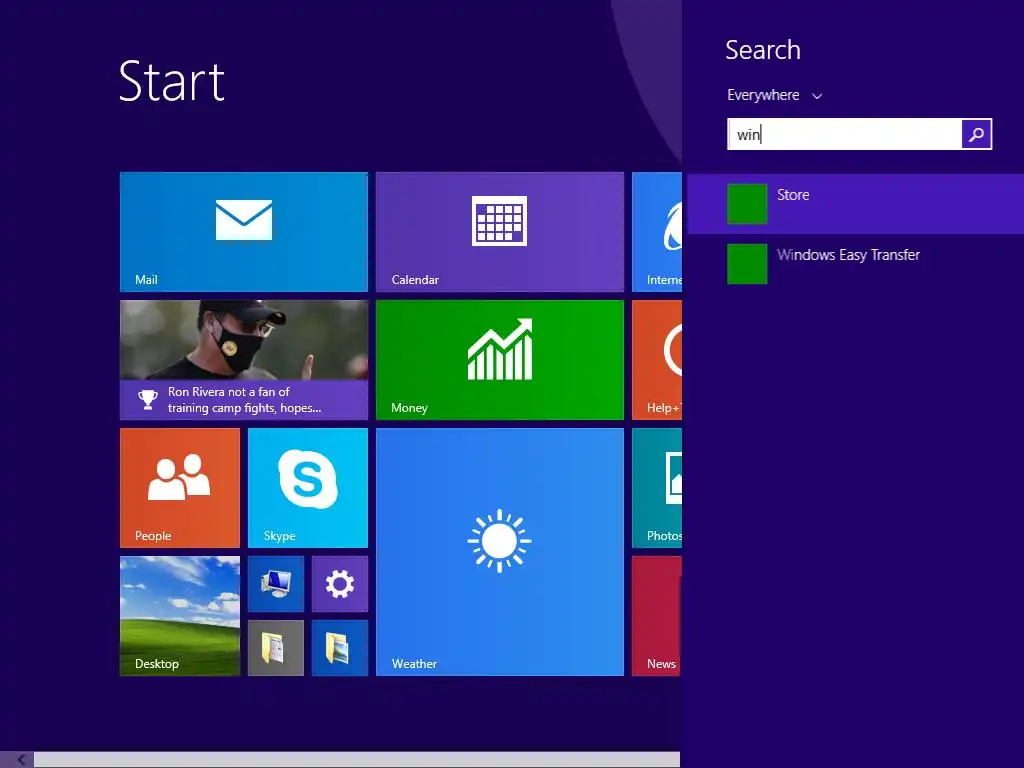Open the Calendar tile
1024x768 pixels.
point(500,232)
